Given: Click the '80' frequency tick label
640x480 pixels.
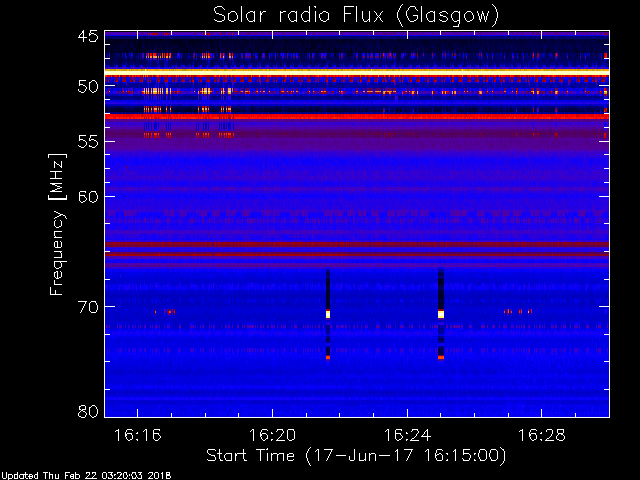Looking at the screenshot, I should pyautogui.click(x=88, y=411).
